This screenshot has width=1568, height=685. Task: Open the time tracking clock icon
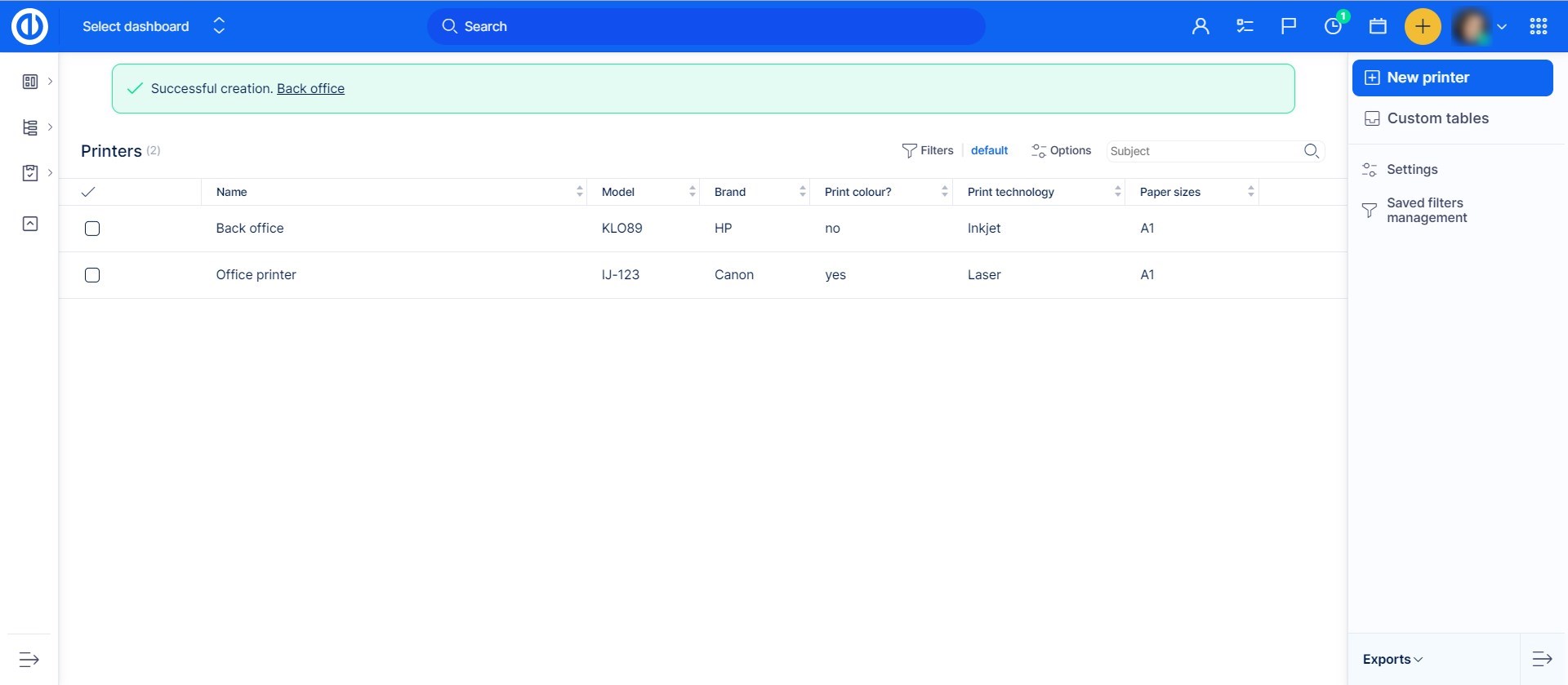click(x=1333, y=26)
